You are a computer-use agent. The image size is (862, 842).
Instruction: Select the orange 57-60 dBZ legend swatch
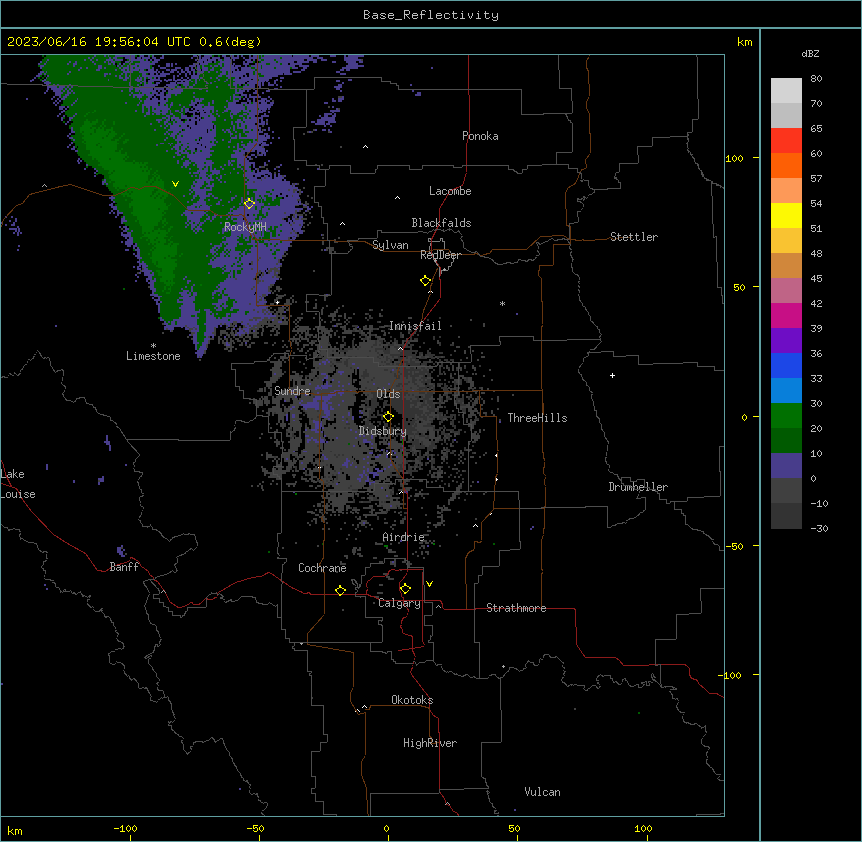pyautogui.click(x=786, y=166)
